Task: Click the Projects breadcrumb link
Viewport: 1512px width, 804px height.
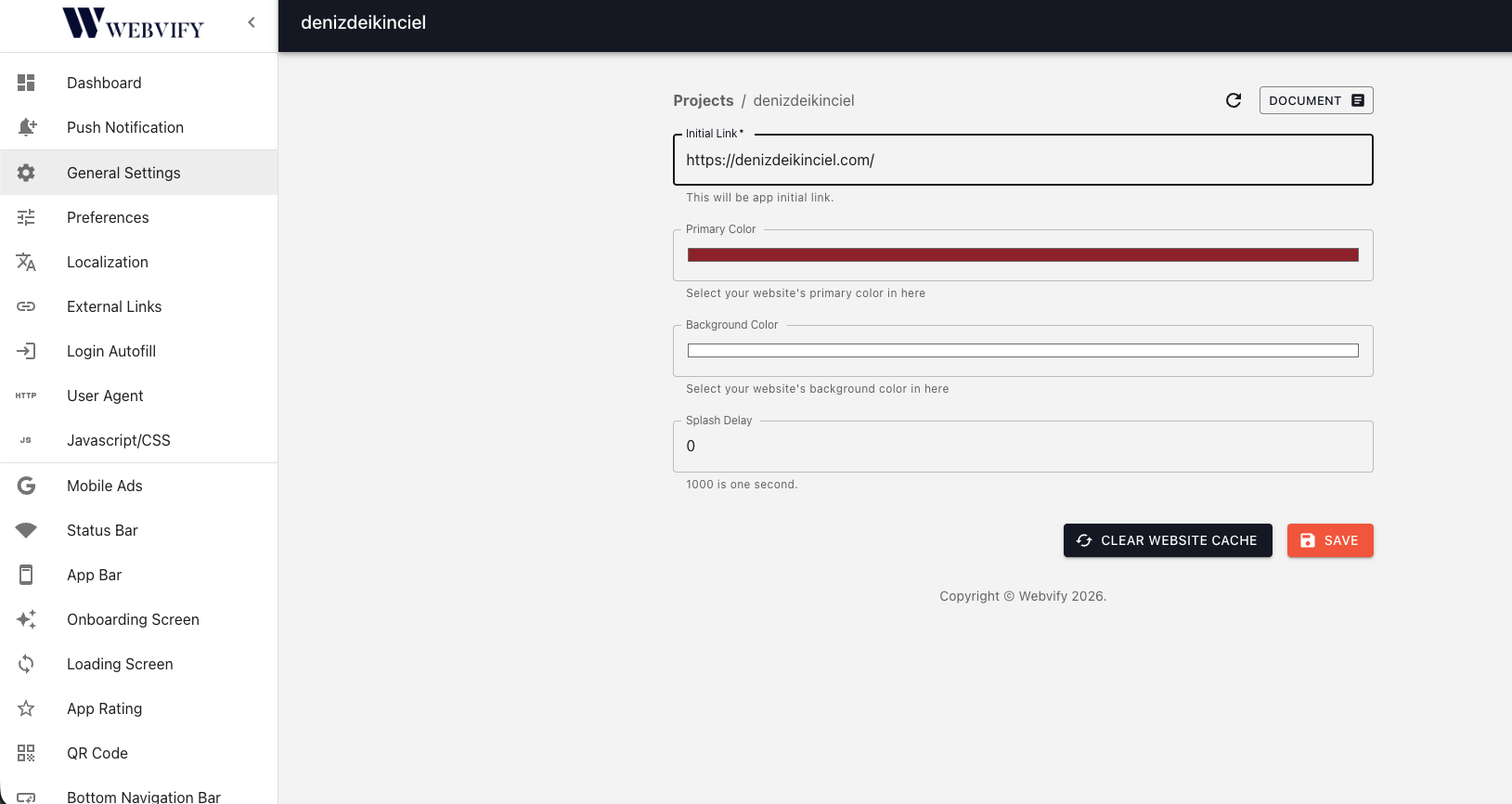Action: click(704, 100)
